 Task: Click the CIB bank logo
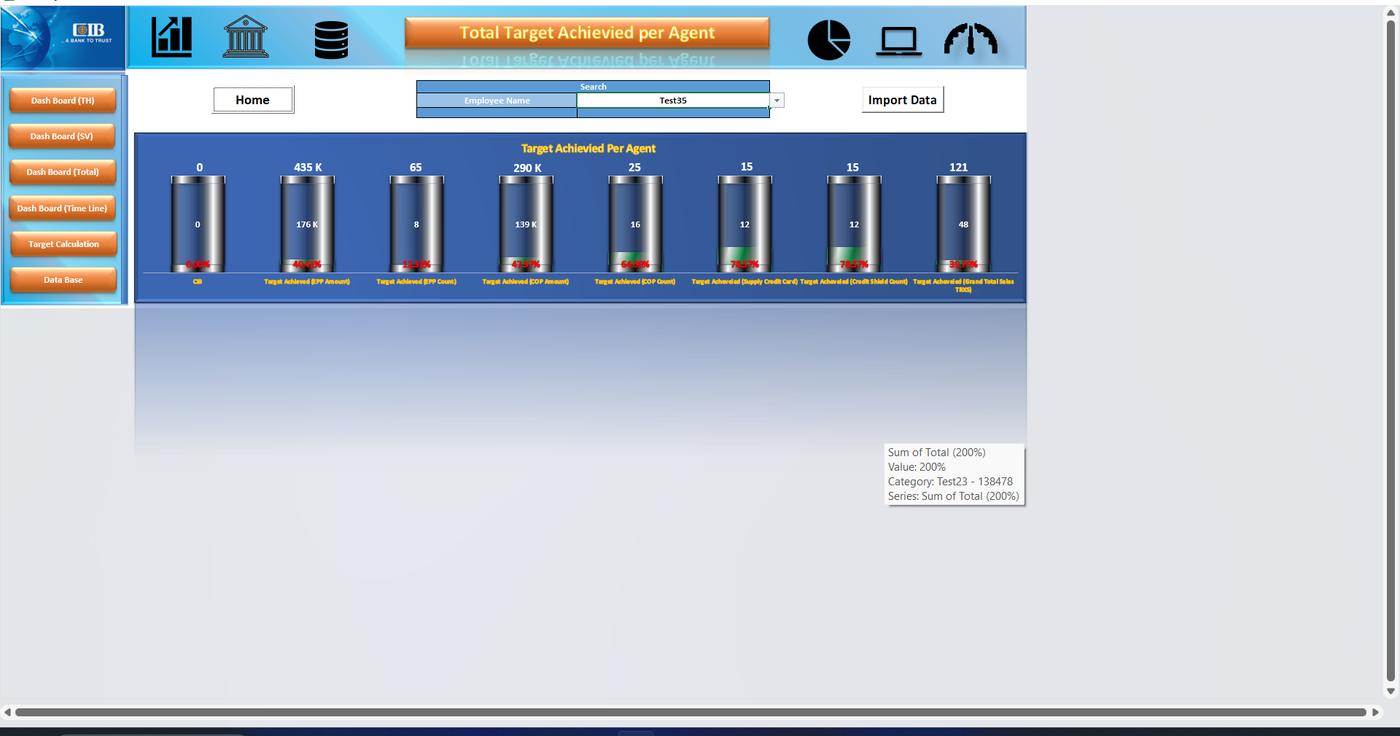click(x=63, y=37)
